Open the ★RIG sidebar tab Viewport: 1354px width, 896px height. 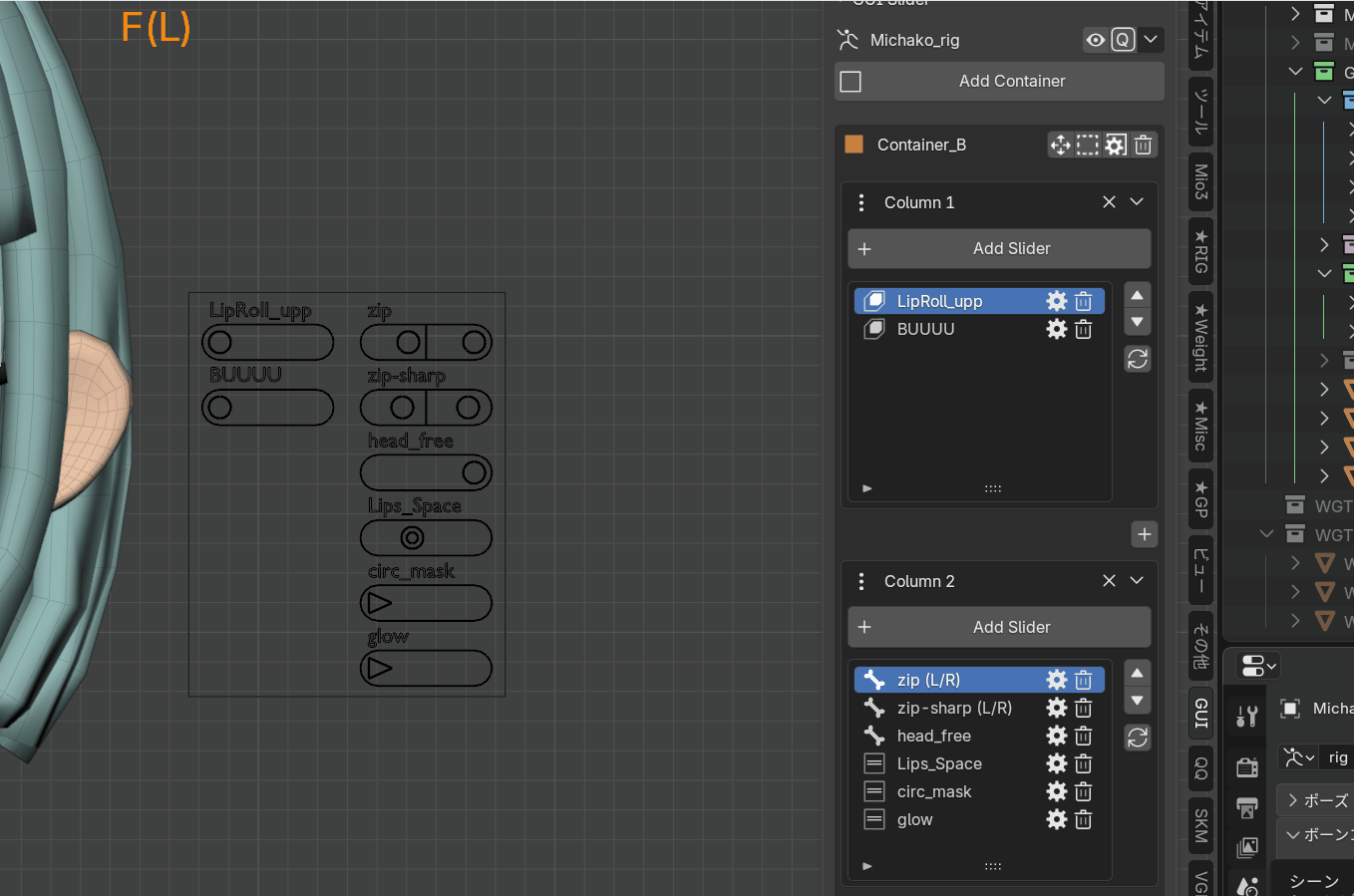[x=1201, y=251]
